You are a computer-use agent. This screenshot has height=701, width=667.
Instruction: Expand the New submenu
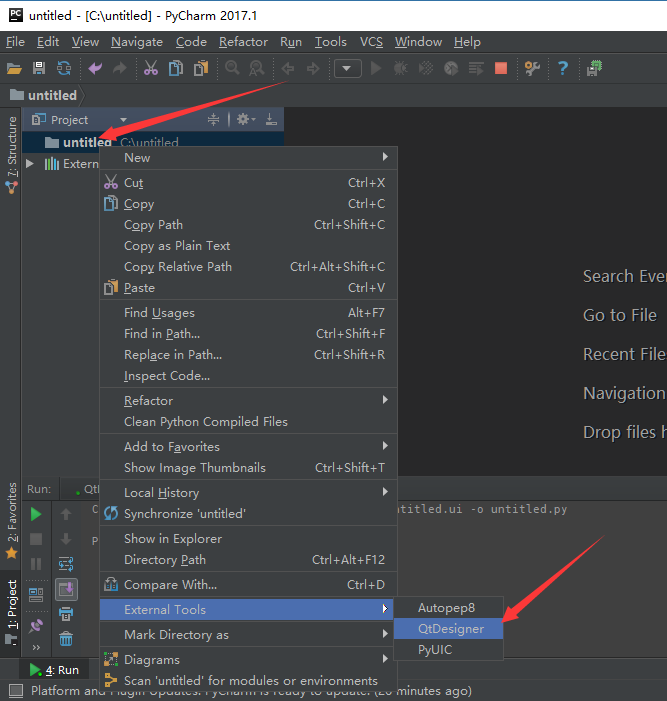(x=249, y=158)
